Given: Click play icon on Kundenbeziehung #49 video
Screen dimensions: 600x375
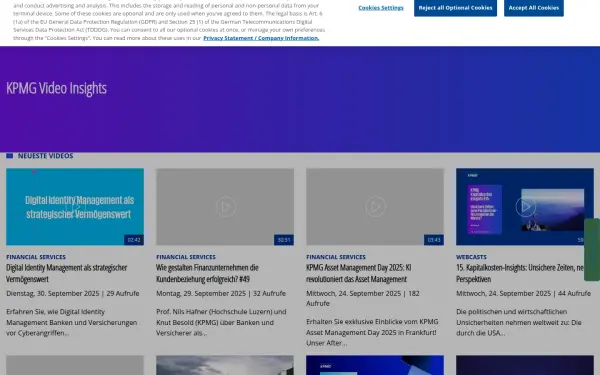Looking at the screenshot, I should [x=225, y=207].
